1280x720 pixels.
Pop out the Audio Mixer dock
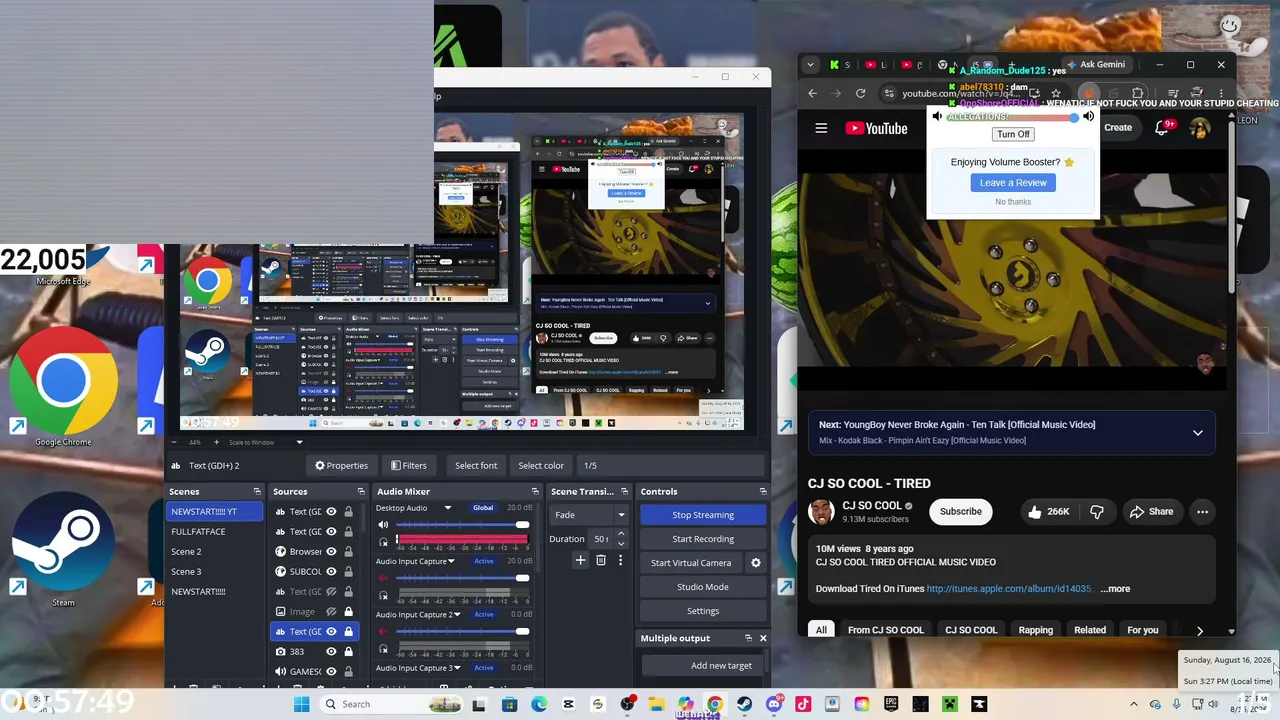(x=535, y=491)
